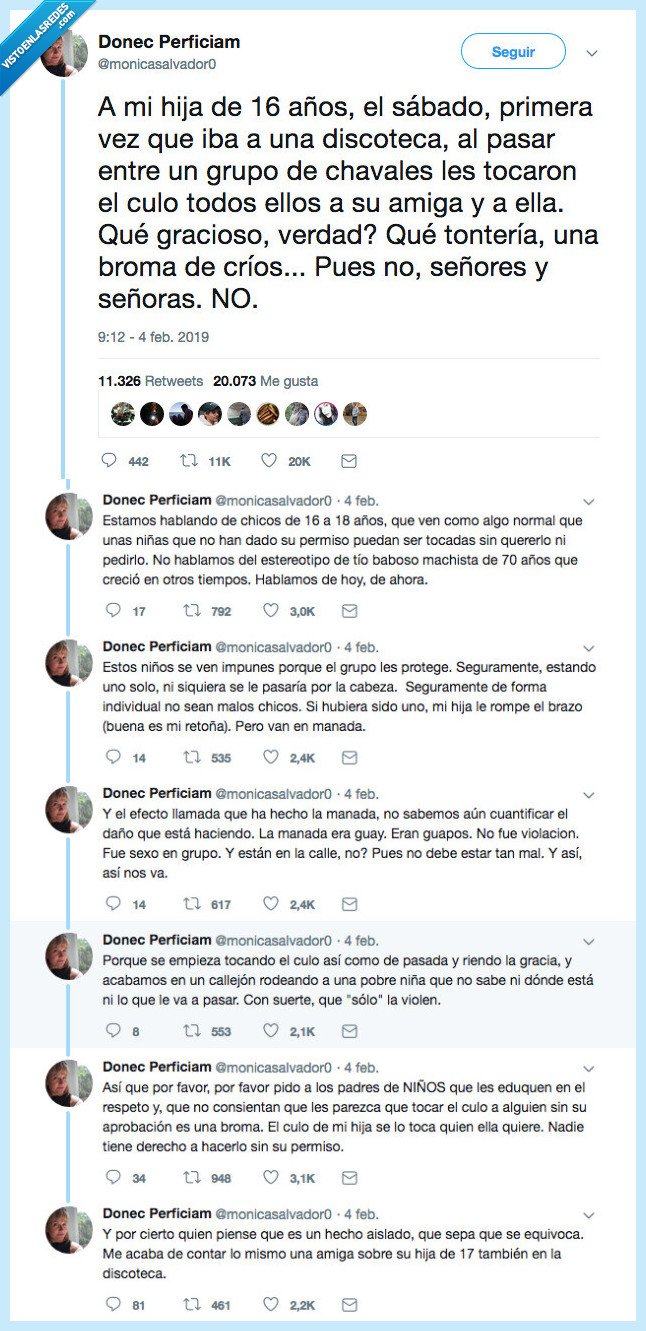
Task: Like the reply with 3,0K likes
Action: (x=269, y=610)
